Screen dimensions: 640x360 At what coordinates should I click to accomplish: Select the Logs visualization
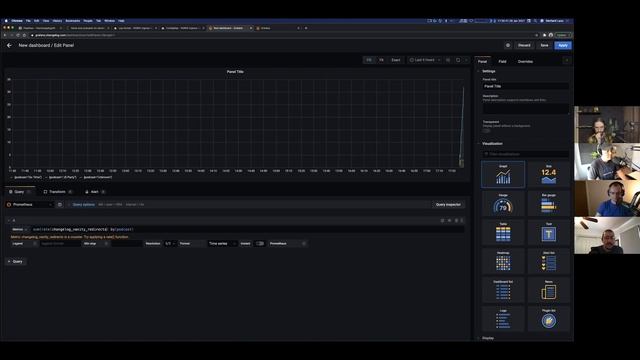503,319
